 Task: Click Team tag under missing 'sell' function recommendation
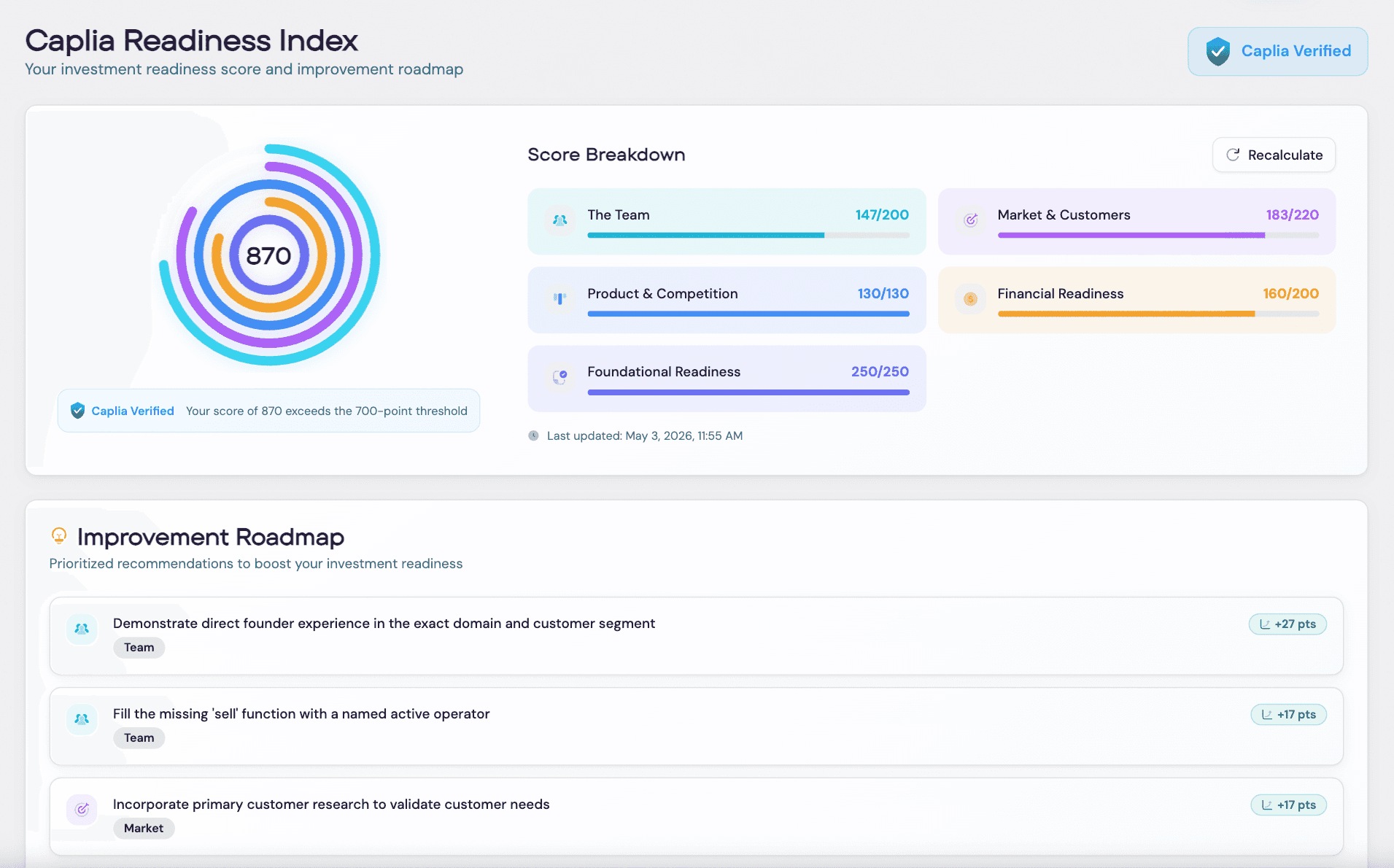pyautogui.click(x=139, y=738)
